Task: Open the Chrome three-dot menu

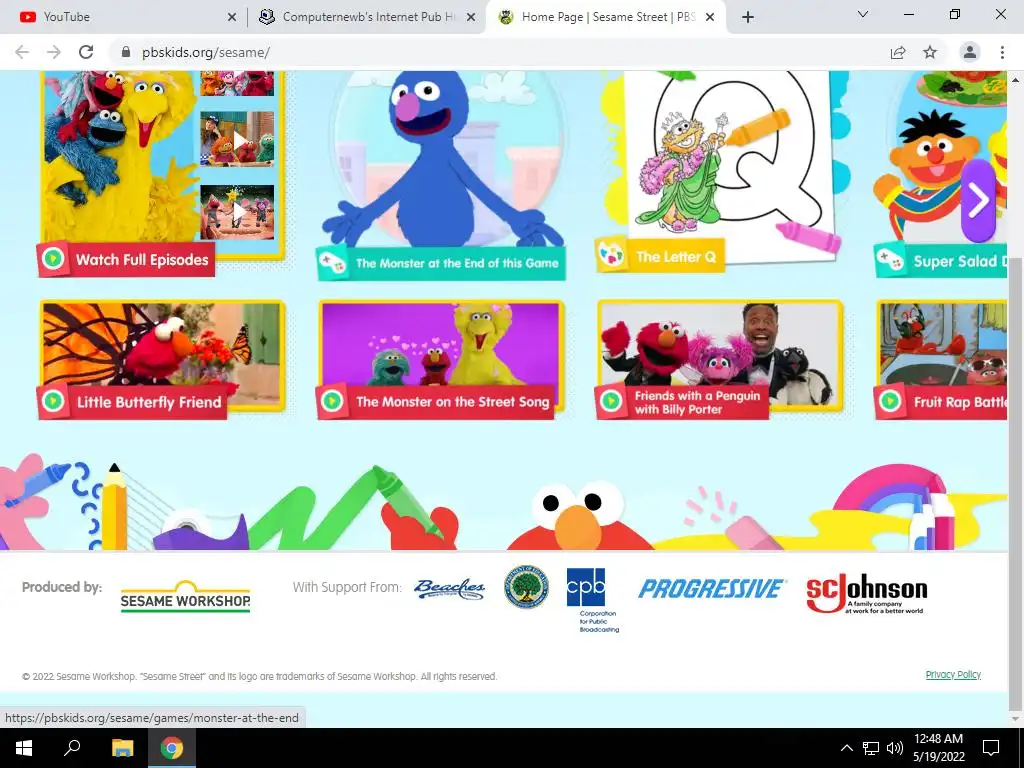Action: click(1002, 52)
